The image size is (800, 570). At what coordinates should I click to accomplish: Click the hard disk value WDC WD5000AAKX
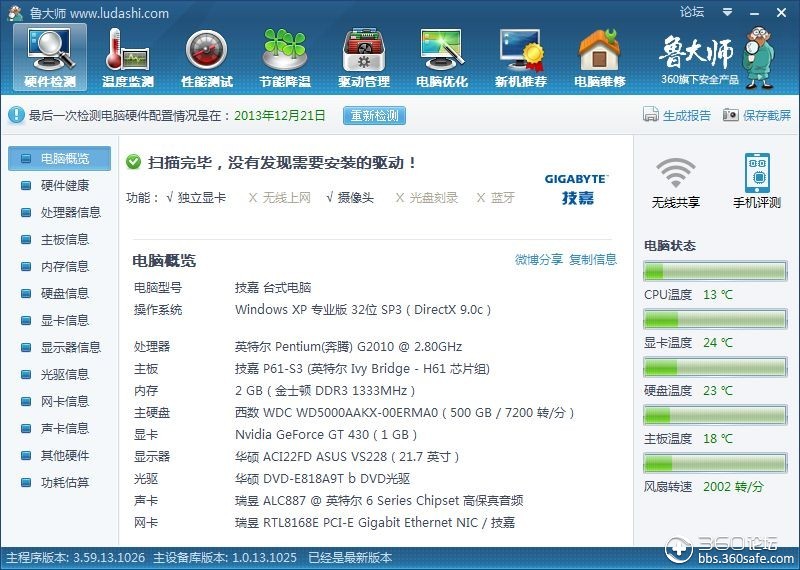pyautogui.click(x=405, y=412)
